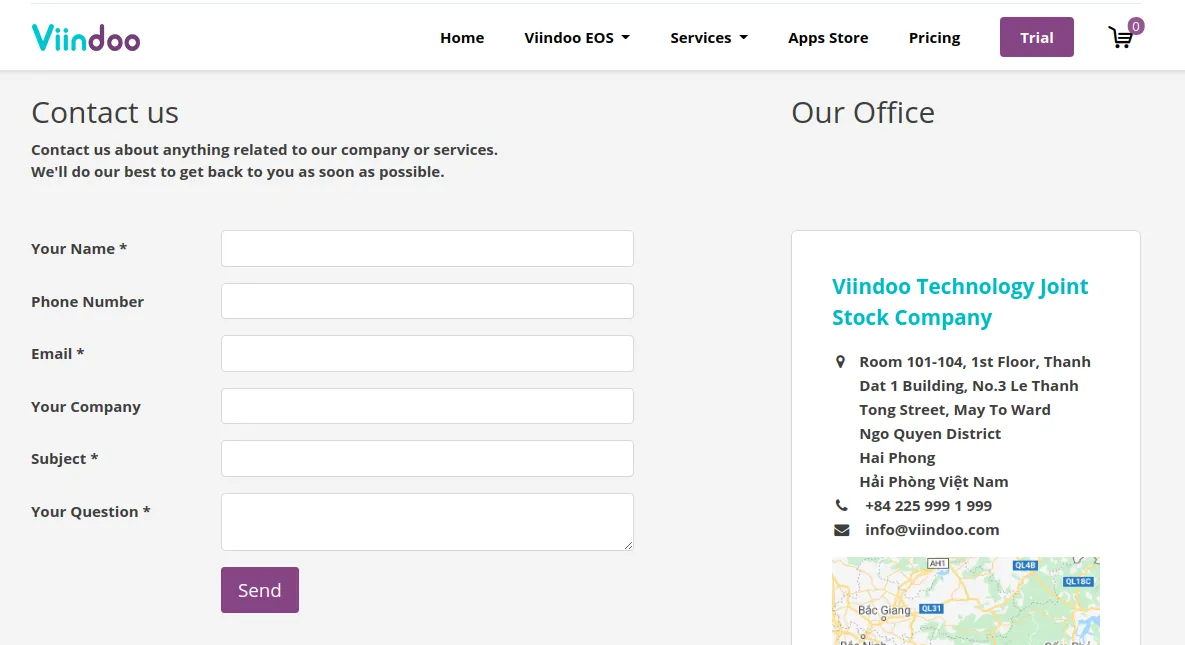Click the Viindoo logo
This screenshot has height=645, width=1185.
pos(85,38)
